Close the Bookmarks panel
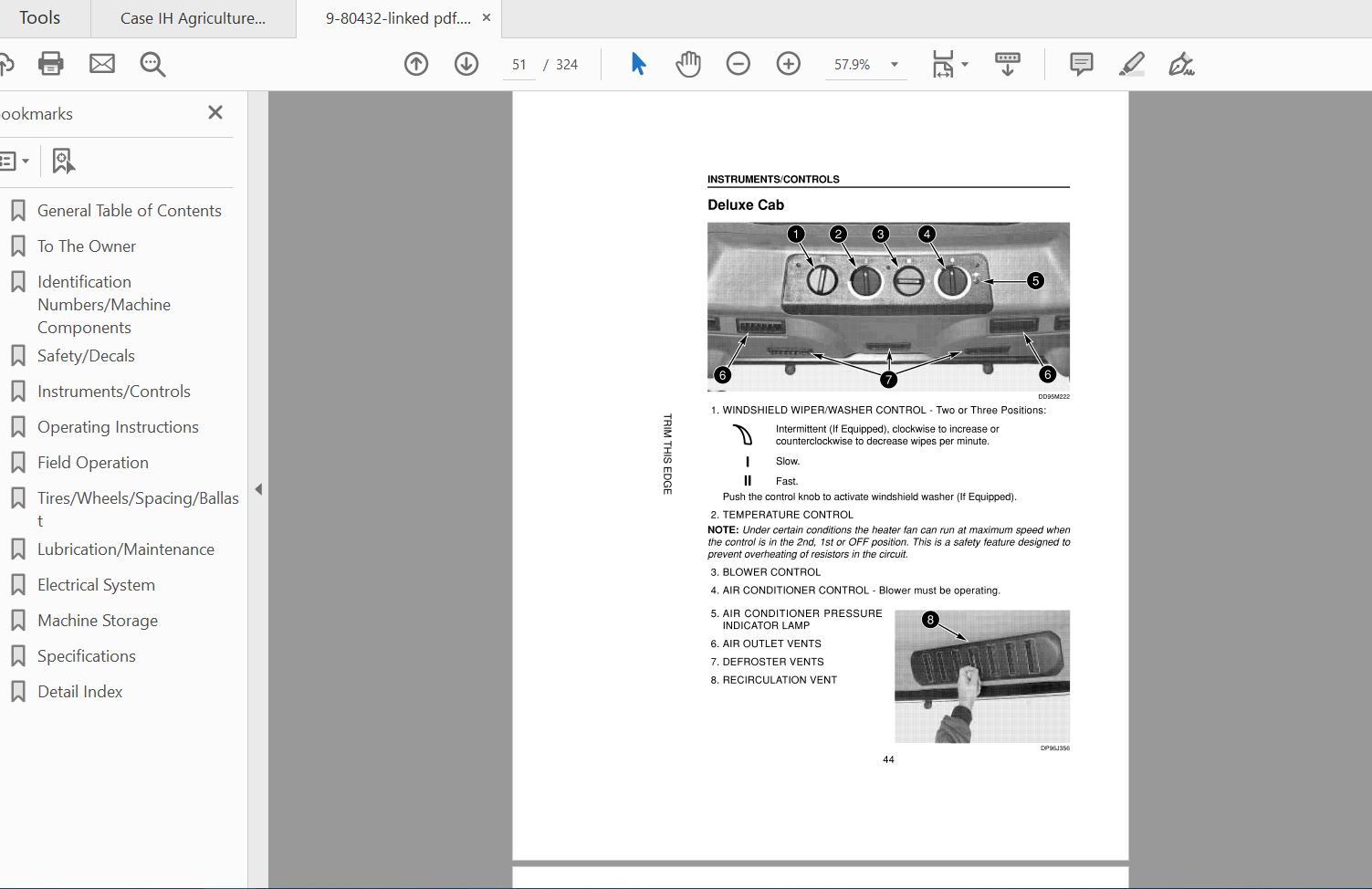Viewport: 1372px width, 889px height. 215,112
